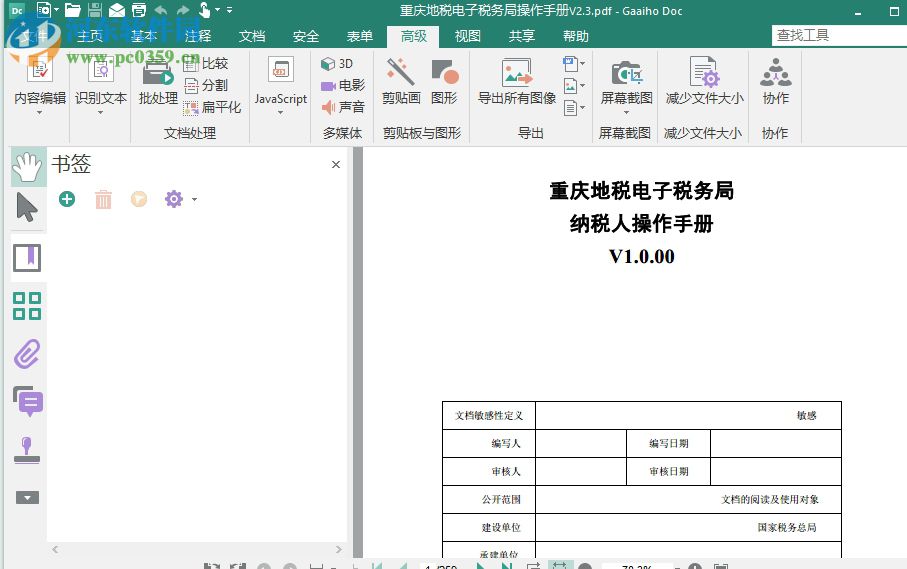Customize the quick access toolbar
Screen dimensions: 907x569
(x=229, y=10)
